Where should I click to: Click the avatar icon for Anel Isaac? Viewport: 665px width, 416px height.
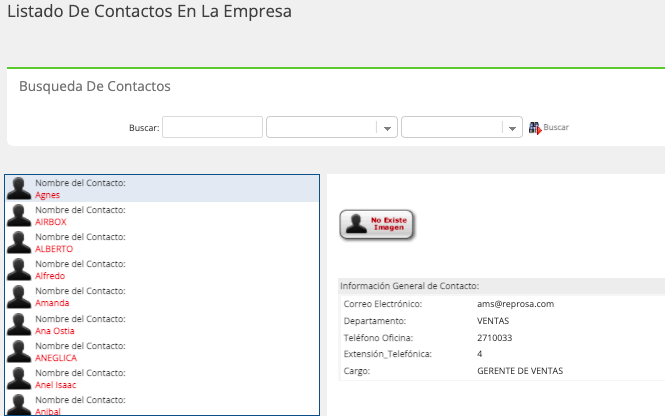(19, 379)
